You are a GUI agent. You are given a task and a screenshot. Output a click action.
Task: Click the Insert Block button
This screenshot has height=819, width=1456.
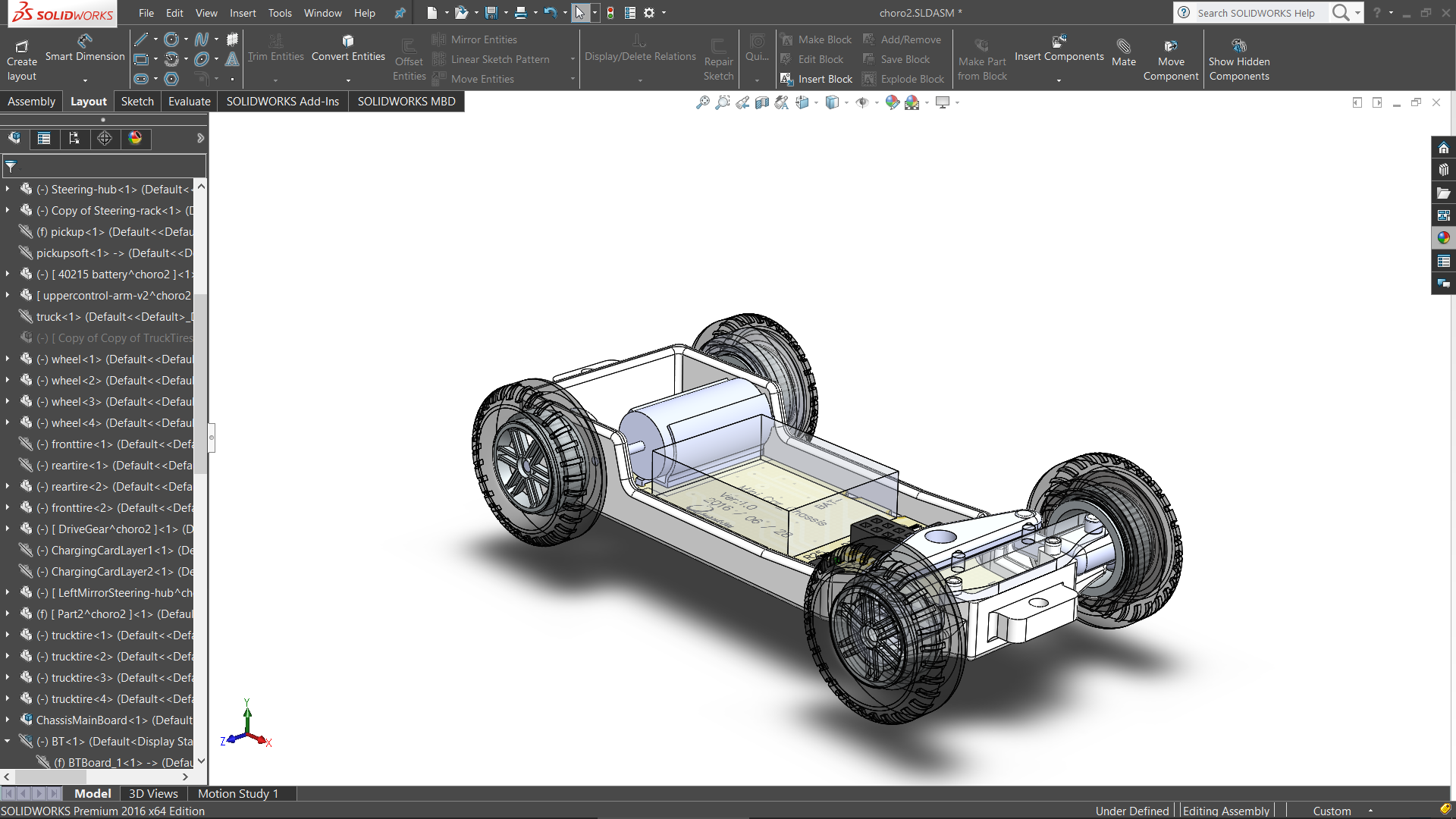(817, 79)
